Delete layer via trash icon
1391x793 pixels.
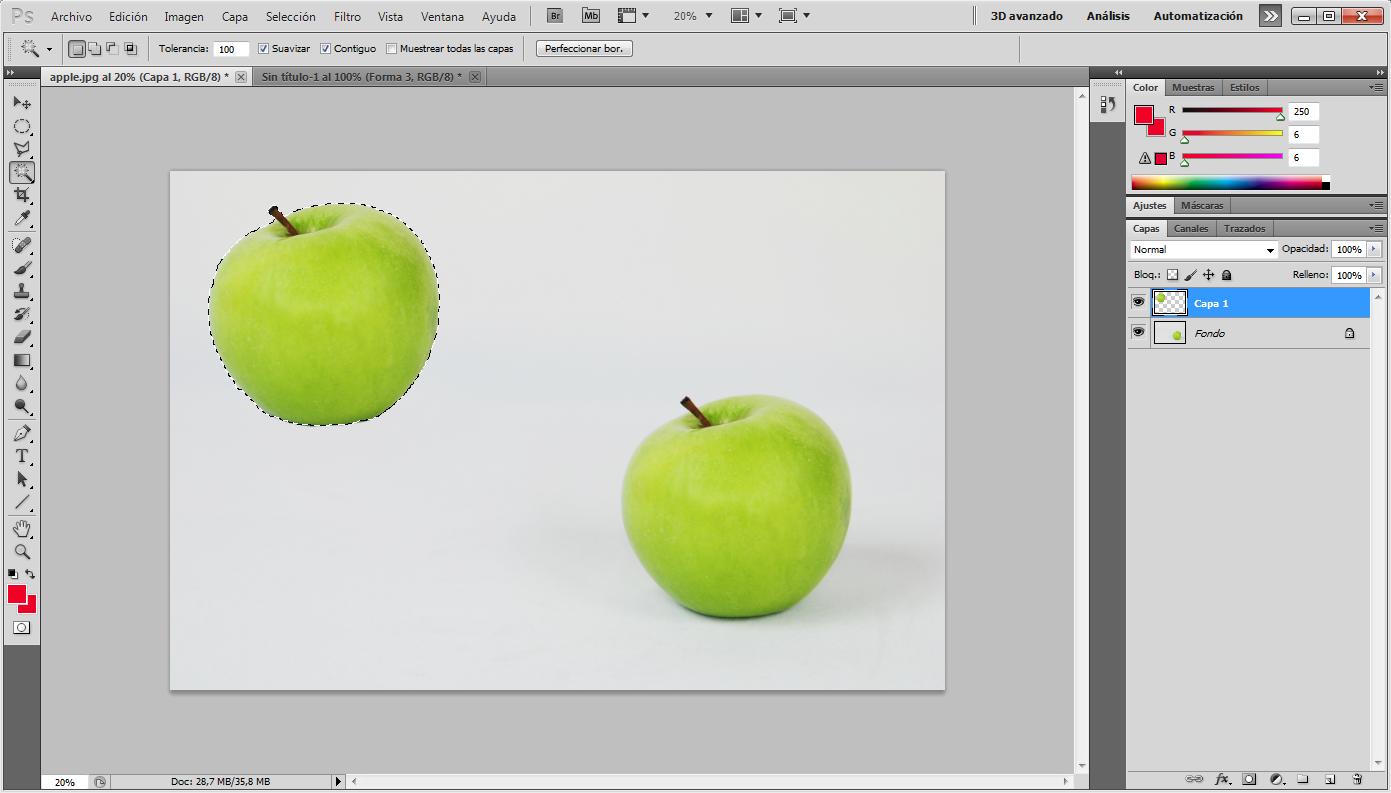coord(1357,777)
